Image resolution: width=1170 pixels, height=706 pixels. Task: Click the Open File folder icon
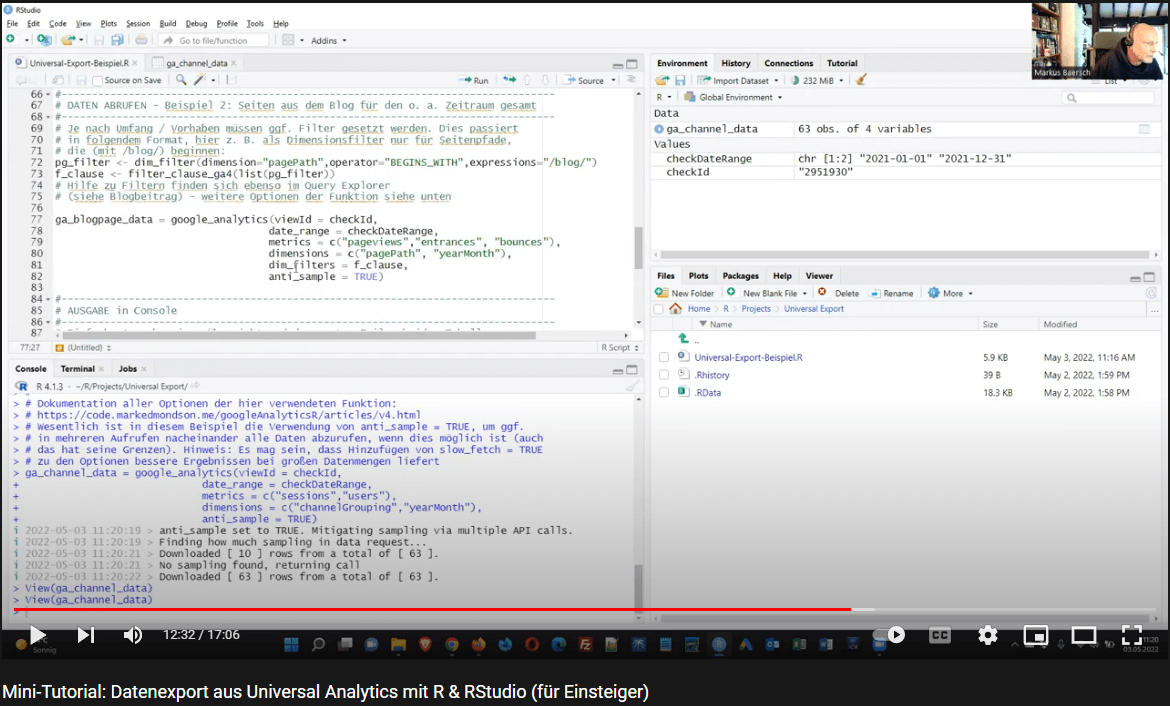(x=68, y=40)
